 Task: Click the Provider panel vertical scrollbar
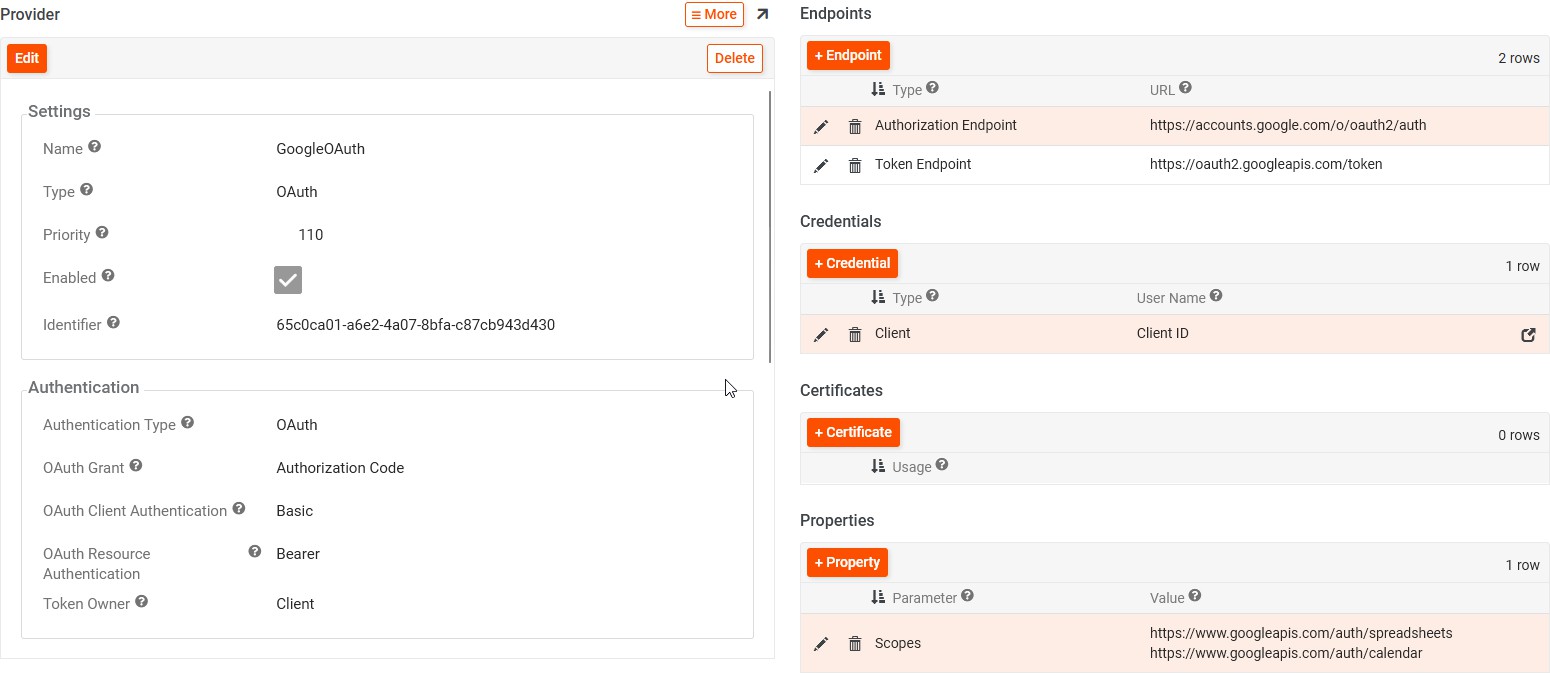(769, 226)
